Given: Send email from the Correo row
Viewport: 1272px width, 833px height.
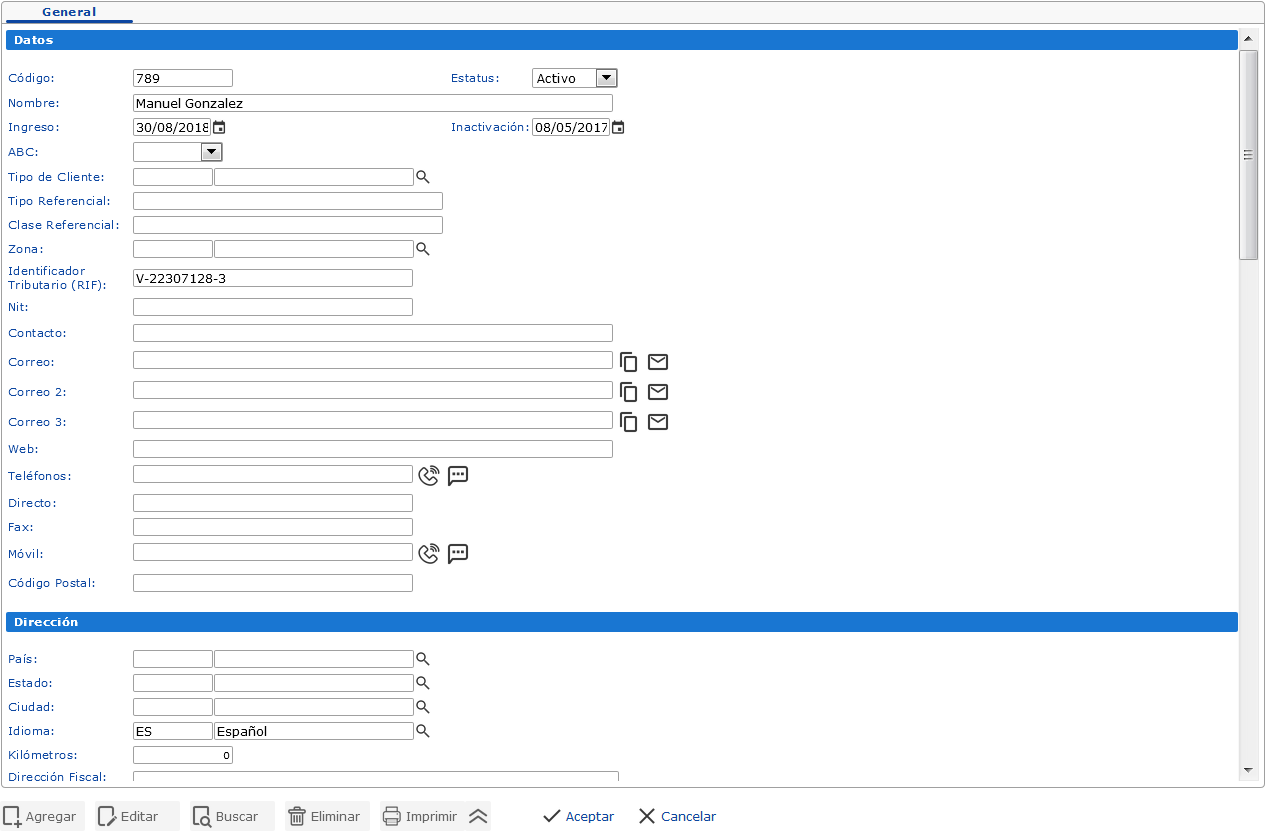Looking at the screenshot, I should pos(658,362).
